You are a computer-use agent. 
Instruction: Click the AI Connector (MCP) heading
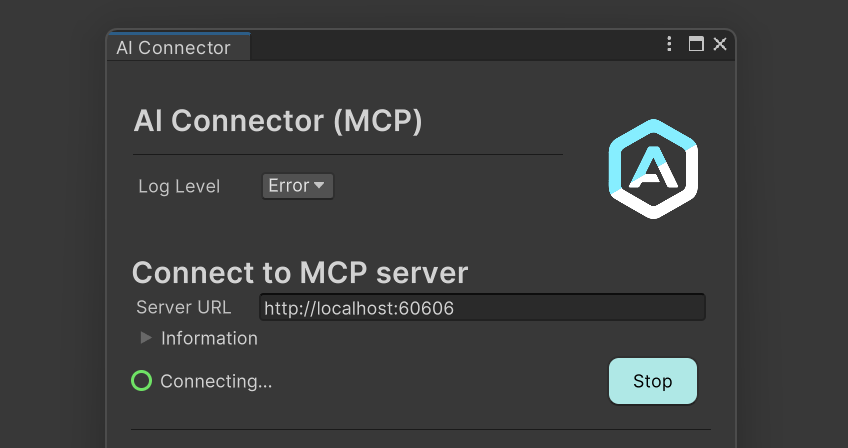point(277,121)
